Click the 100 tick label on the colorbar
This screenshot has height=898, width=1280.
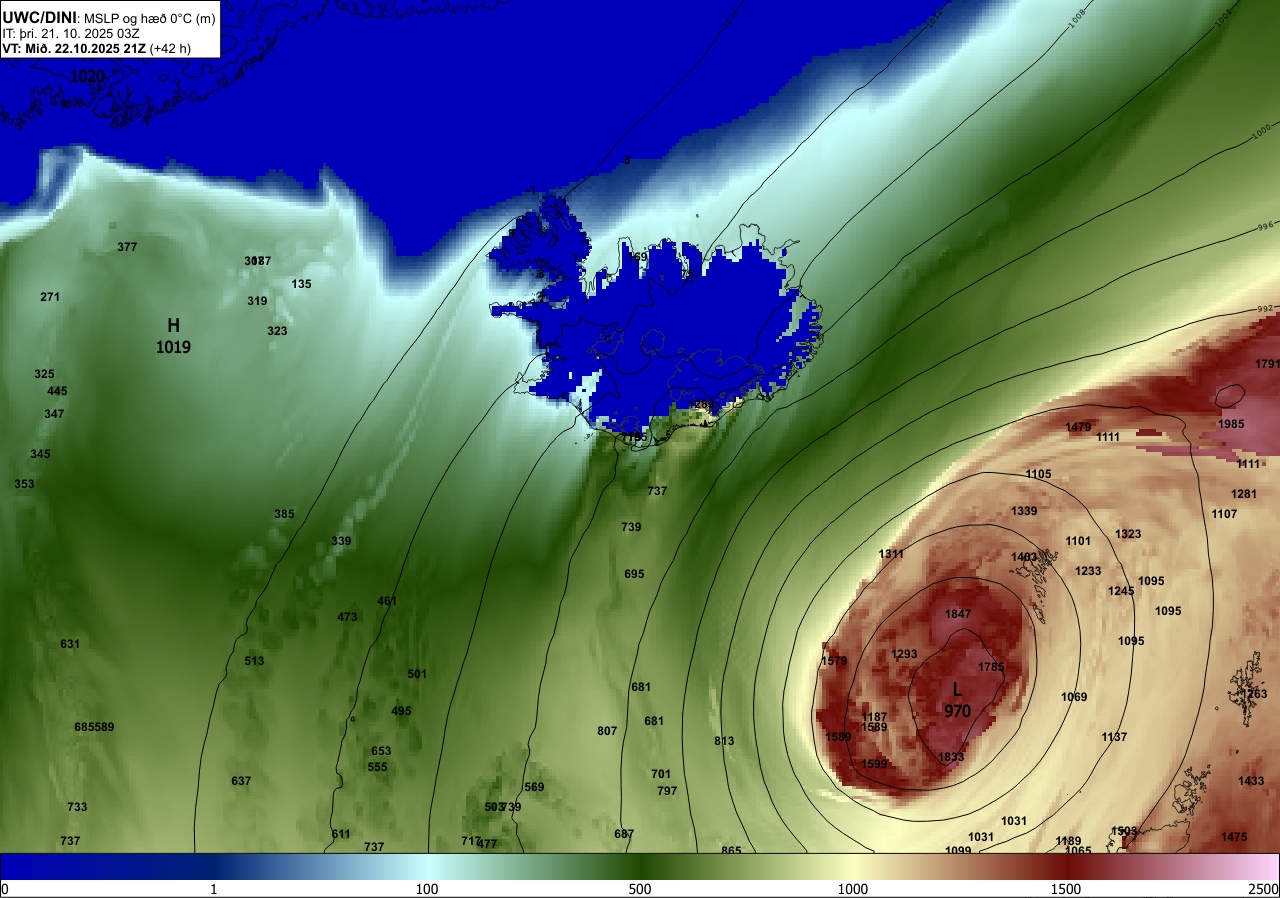pyautogui.click(x=427, y=889)
